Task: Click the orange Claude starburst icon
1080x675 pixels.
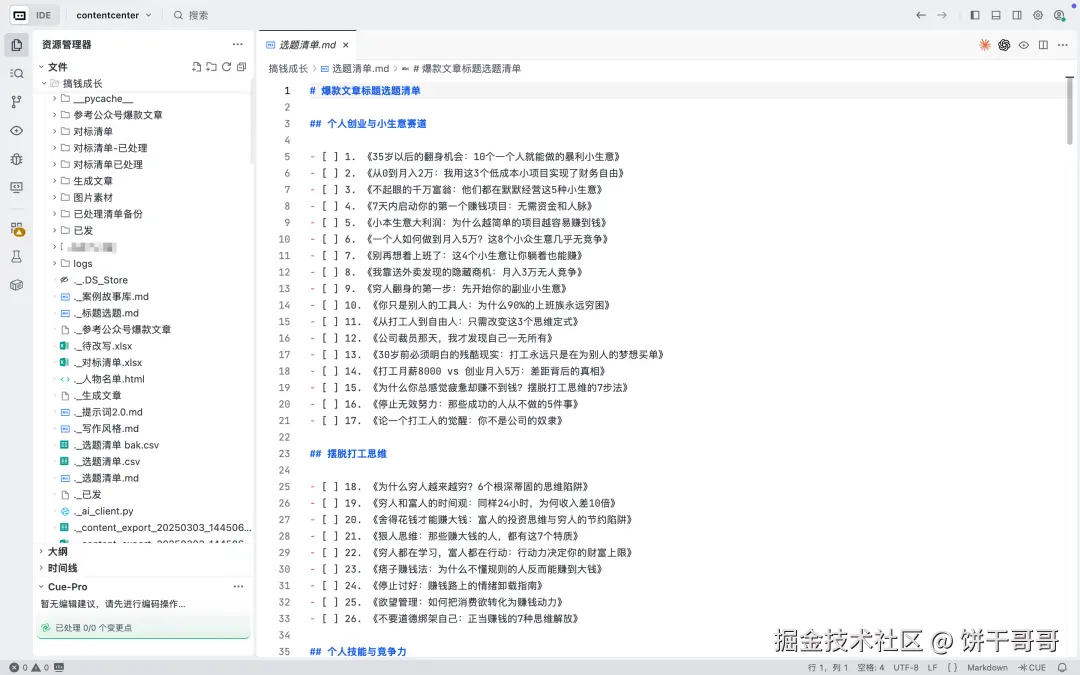Action: tap(985, 45)
